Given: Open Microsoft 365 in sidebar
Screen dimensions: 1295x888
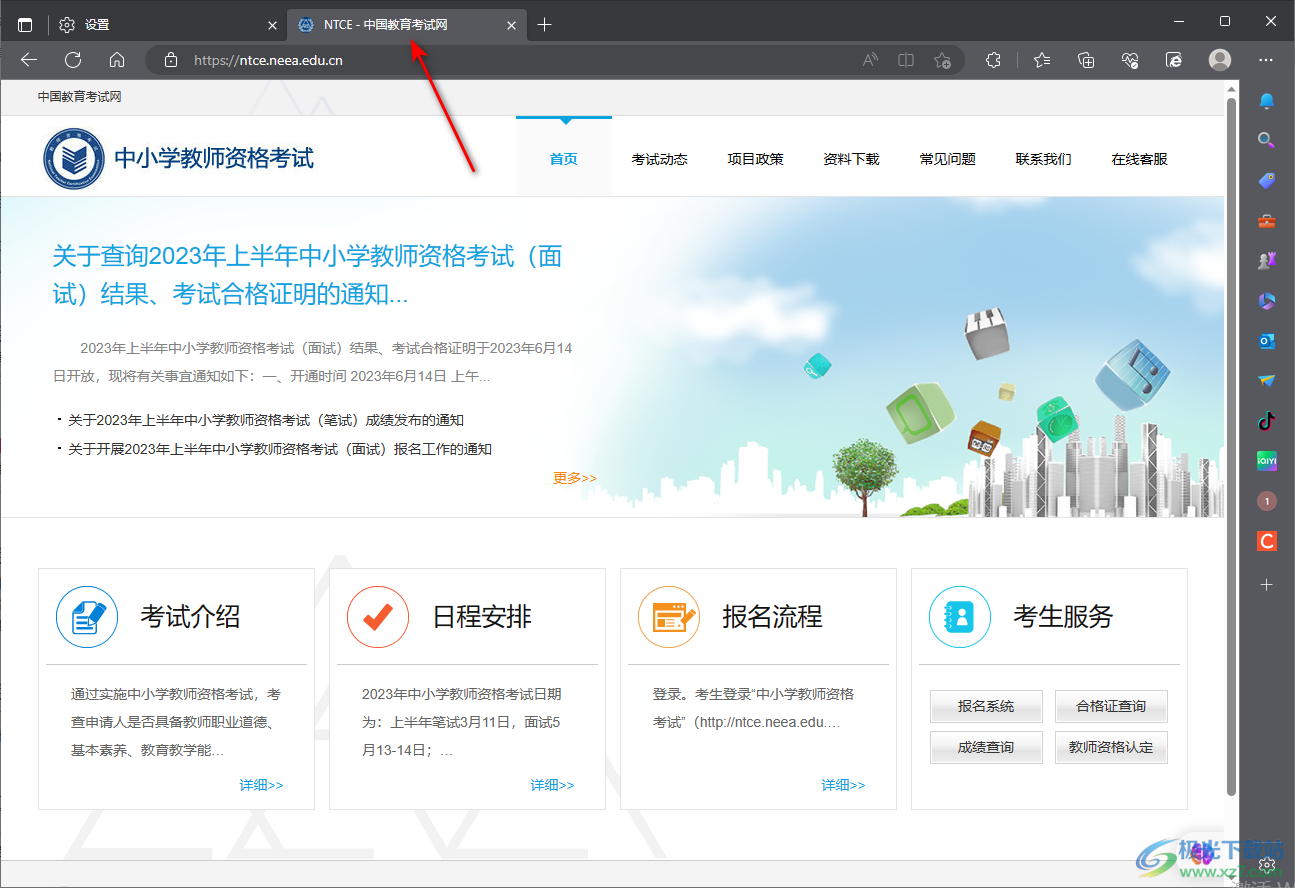Looking at the screenshot, I should point(1267,301).
